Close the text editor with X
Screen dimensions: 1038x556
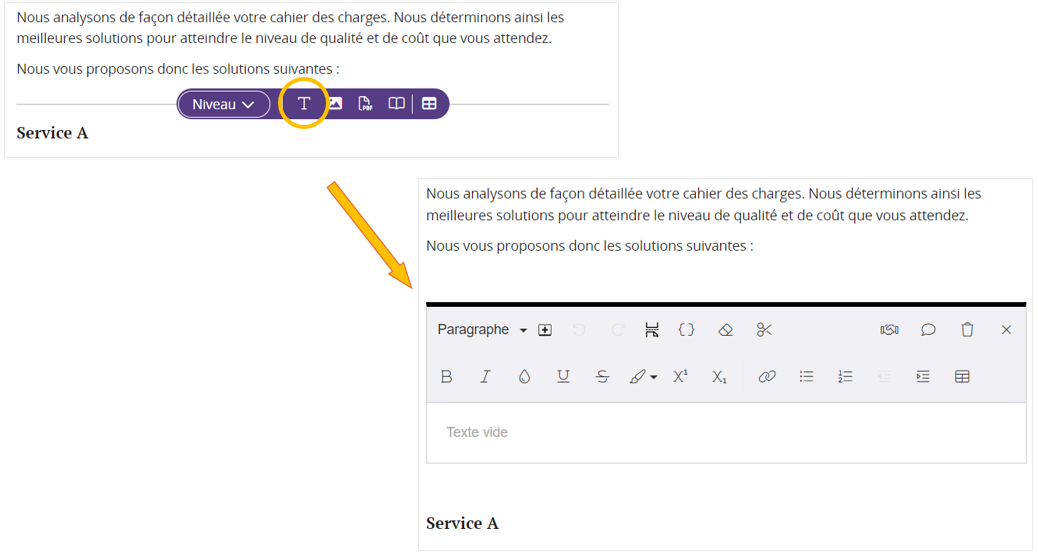point(1006,330)
